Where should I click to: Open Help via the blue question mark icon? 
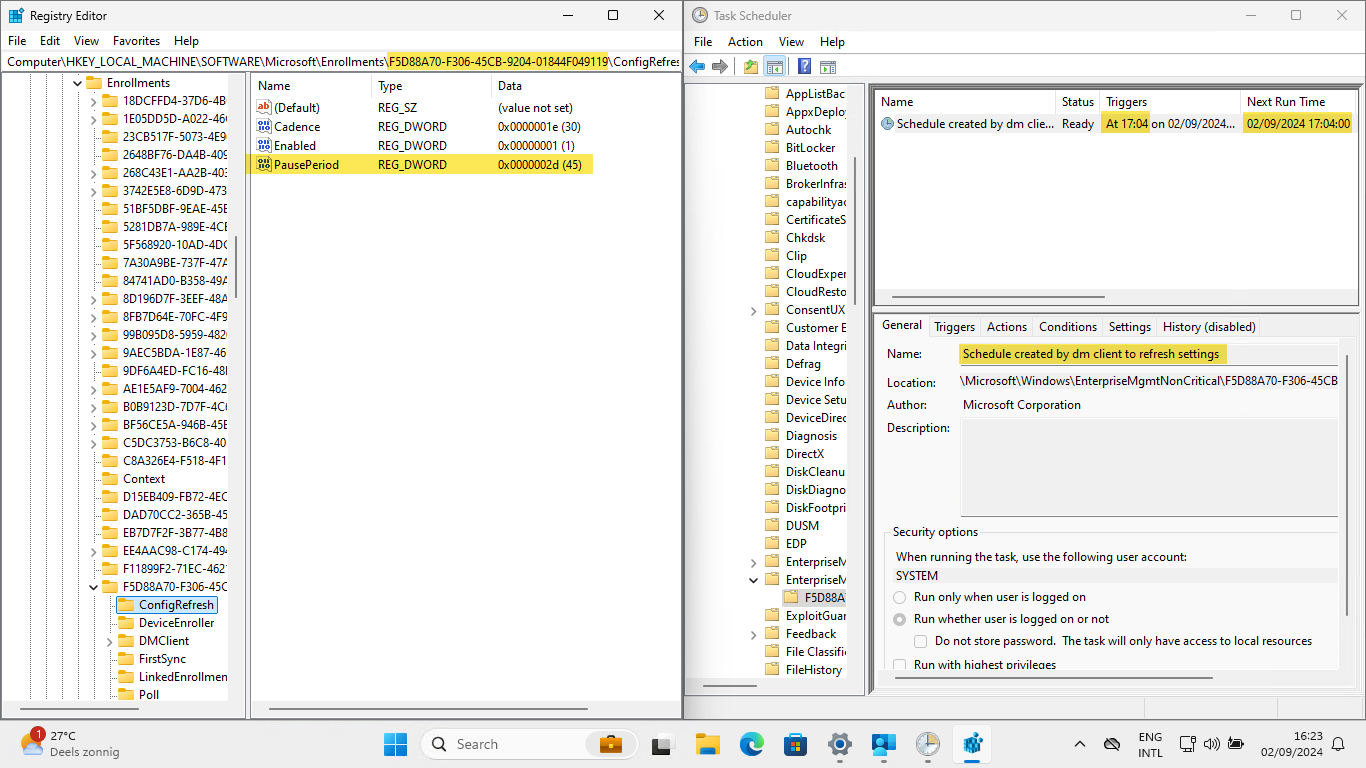804,67
